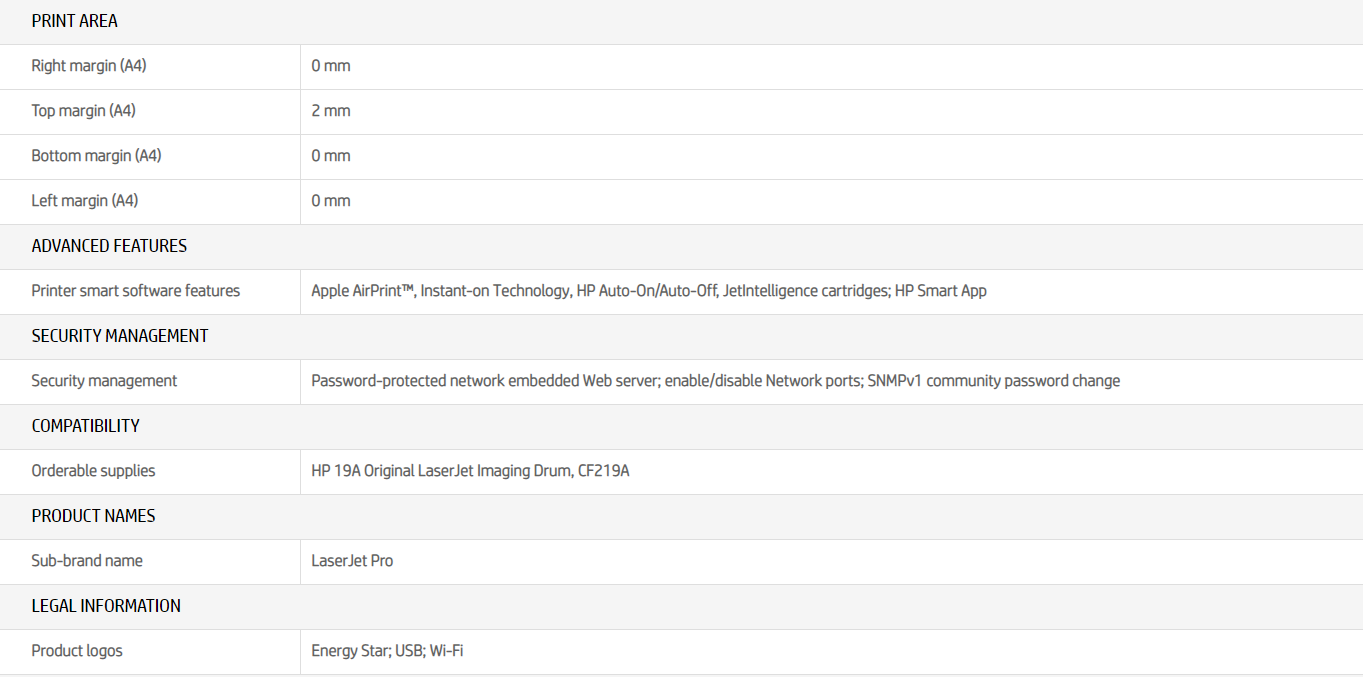
Task: Click the SECURITY MANAGEMENT section header
Action: click(x=120, y=336)
